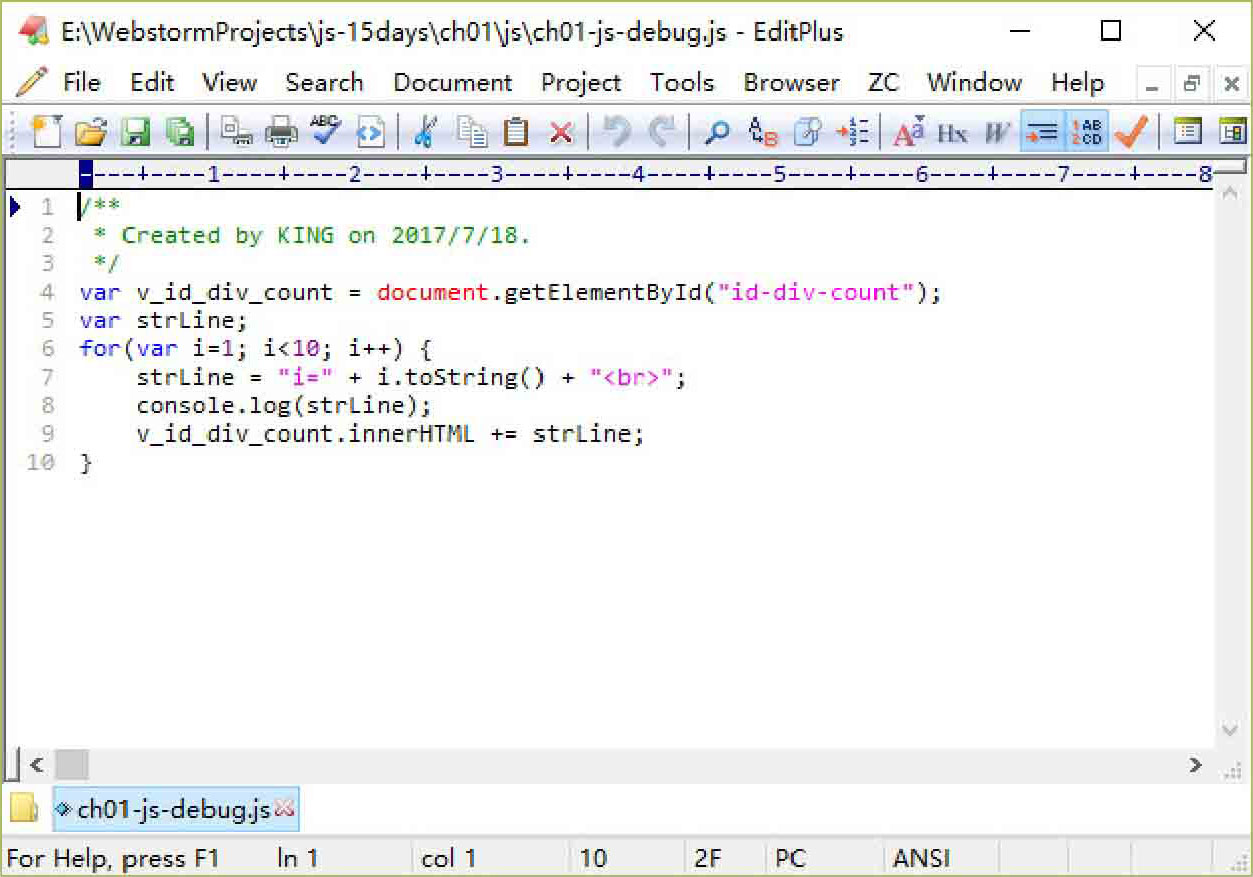Save the current file using the toolbar

(135, 132)
